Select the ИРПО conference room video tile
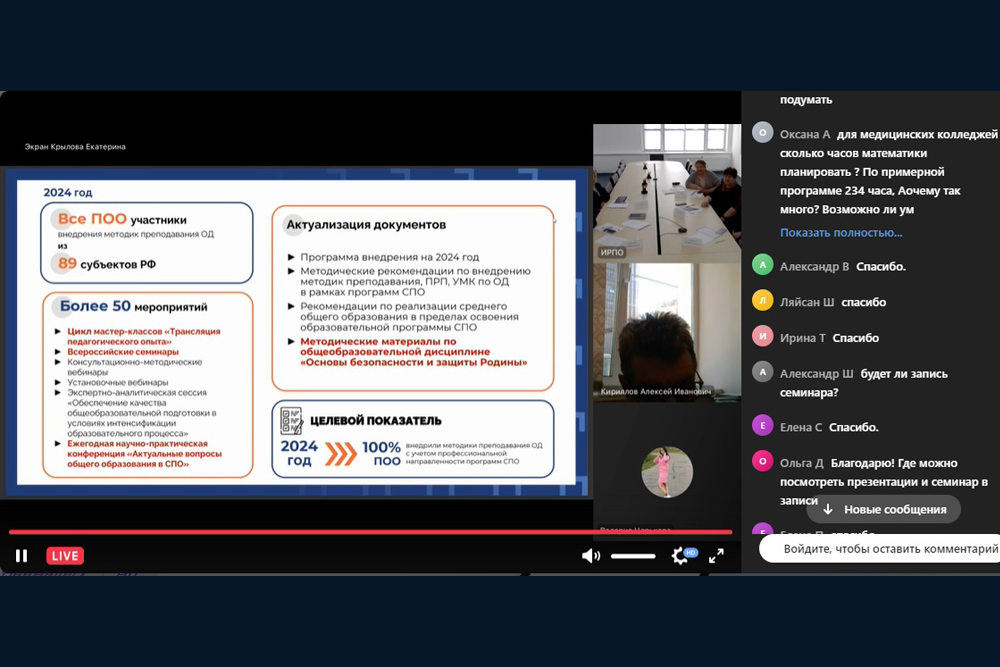 [x=667, y=192]
